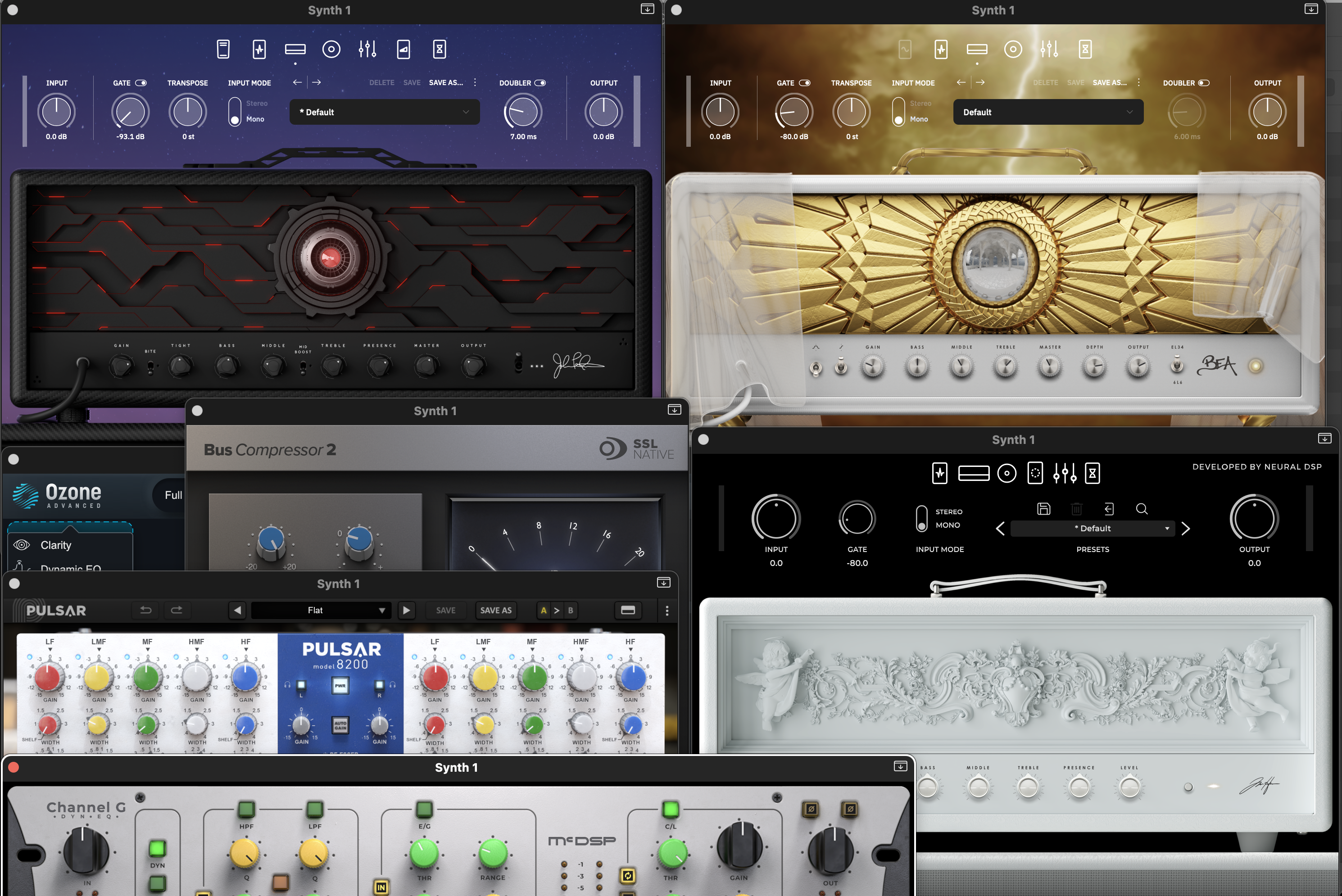This screenshot has width=1342, height=896.
Task: Click OUTPUT knob in gold amp window
Action: tap(1267, 111)
